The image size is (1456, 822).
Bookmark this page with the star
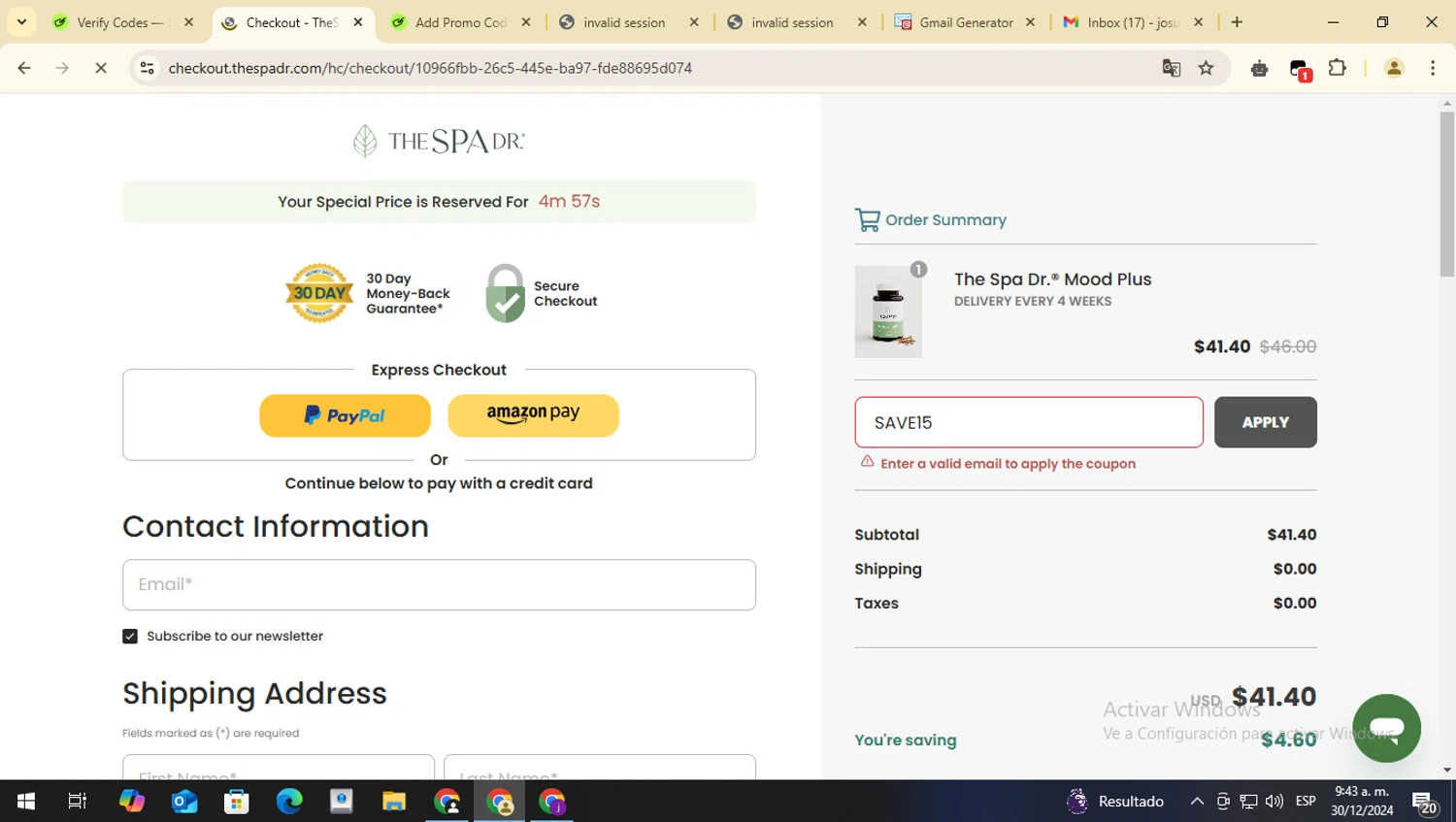pos(1206,68)
